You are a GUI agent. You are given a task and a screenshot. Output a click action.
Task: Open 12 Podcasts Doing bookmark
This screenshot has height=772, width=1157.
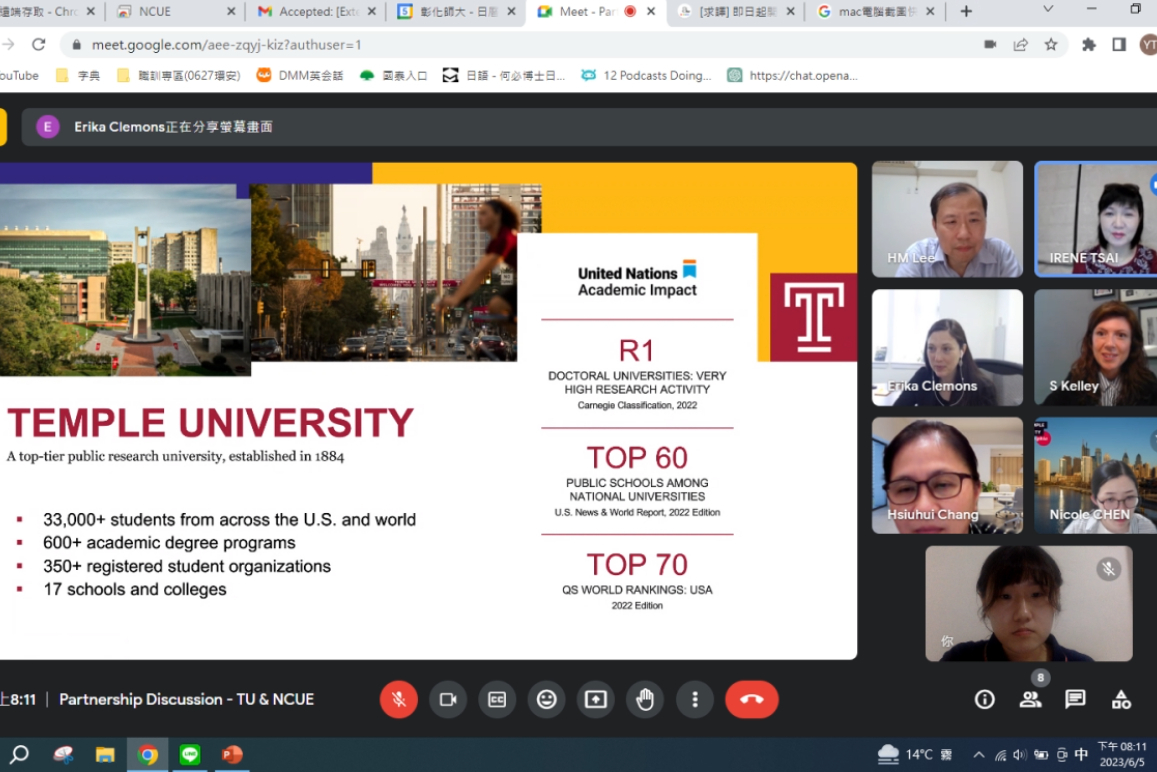point(646,75)
